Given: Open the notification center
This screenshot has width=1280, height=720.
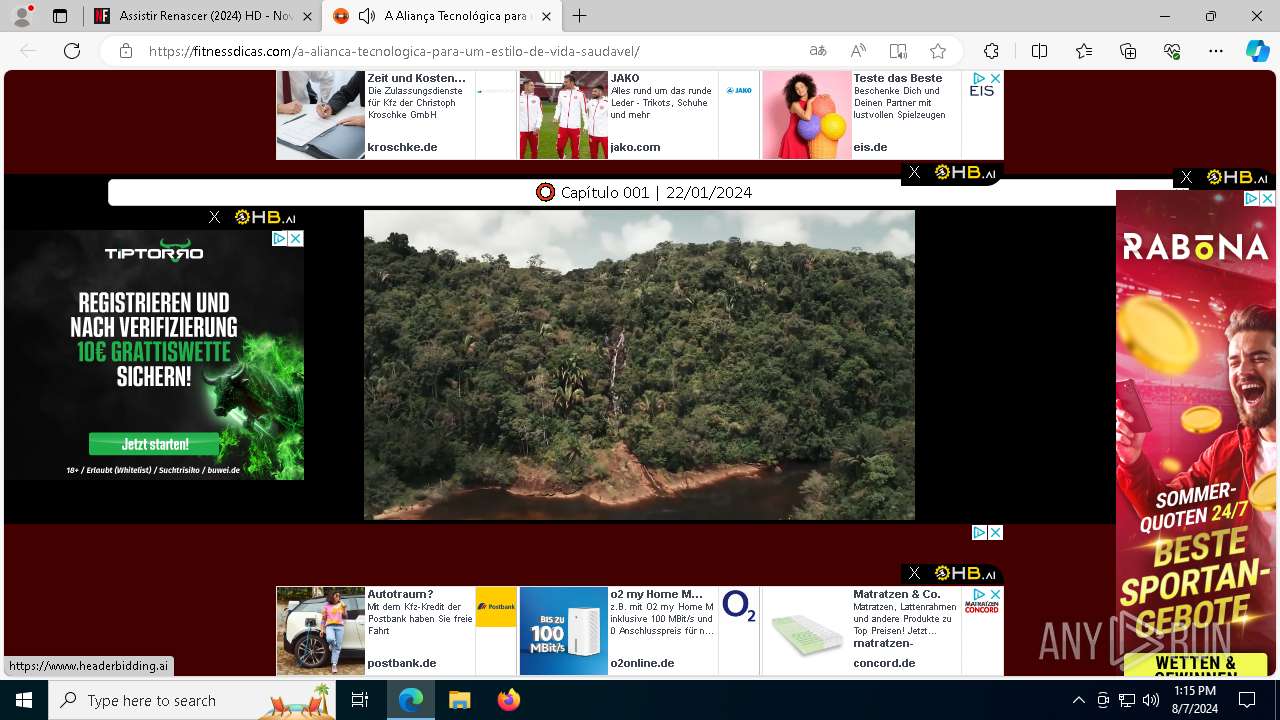Looking at the screenshot, I should pos(1247,700).
